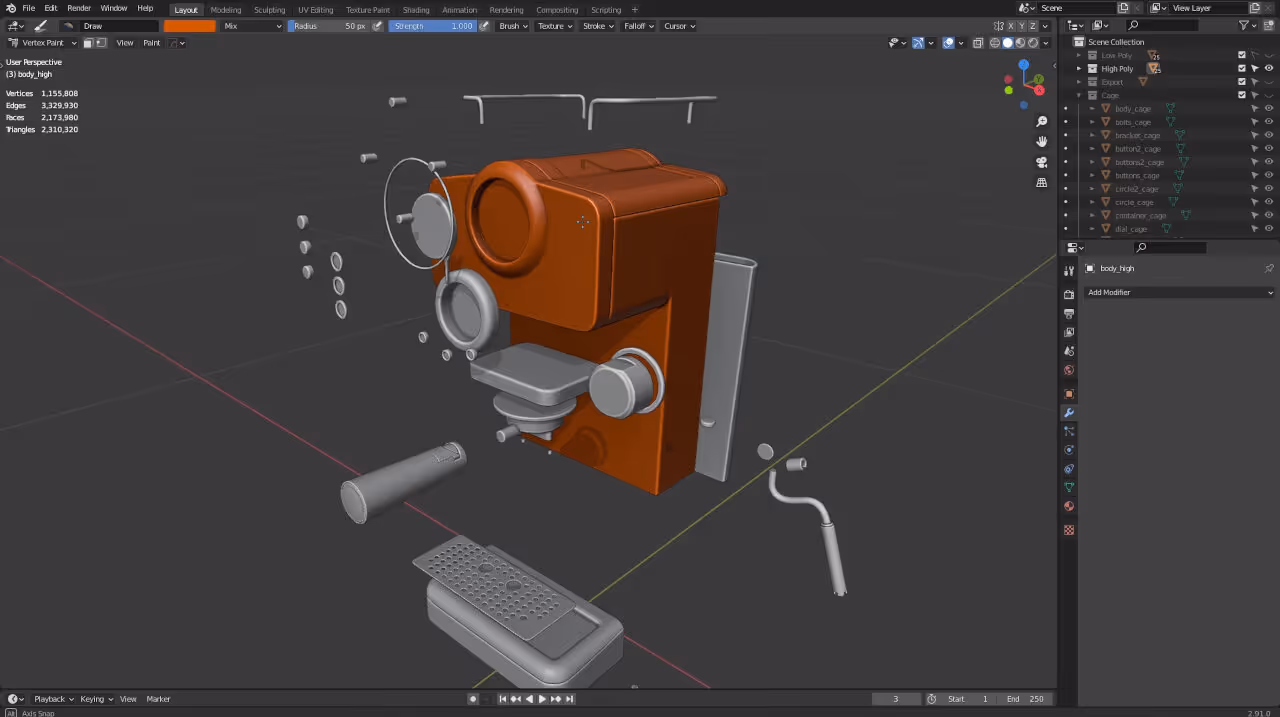Click the orange brush color swatch
Viewport: 1280px width, 717px height.
coord(188,26)
